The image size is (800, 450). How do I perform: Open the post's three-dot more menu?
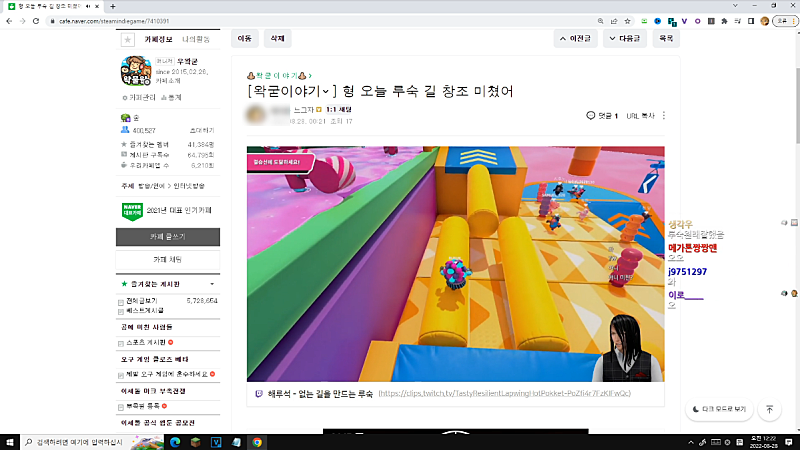coord(664,116)
